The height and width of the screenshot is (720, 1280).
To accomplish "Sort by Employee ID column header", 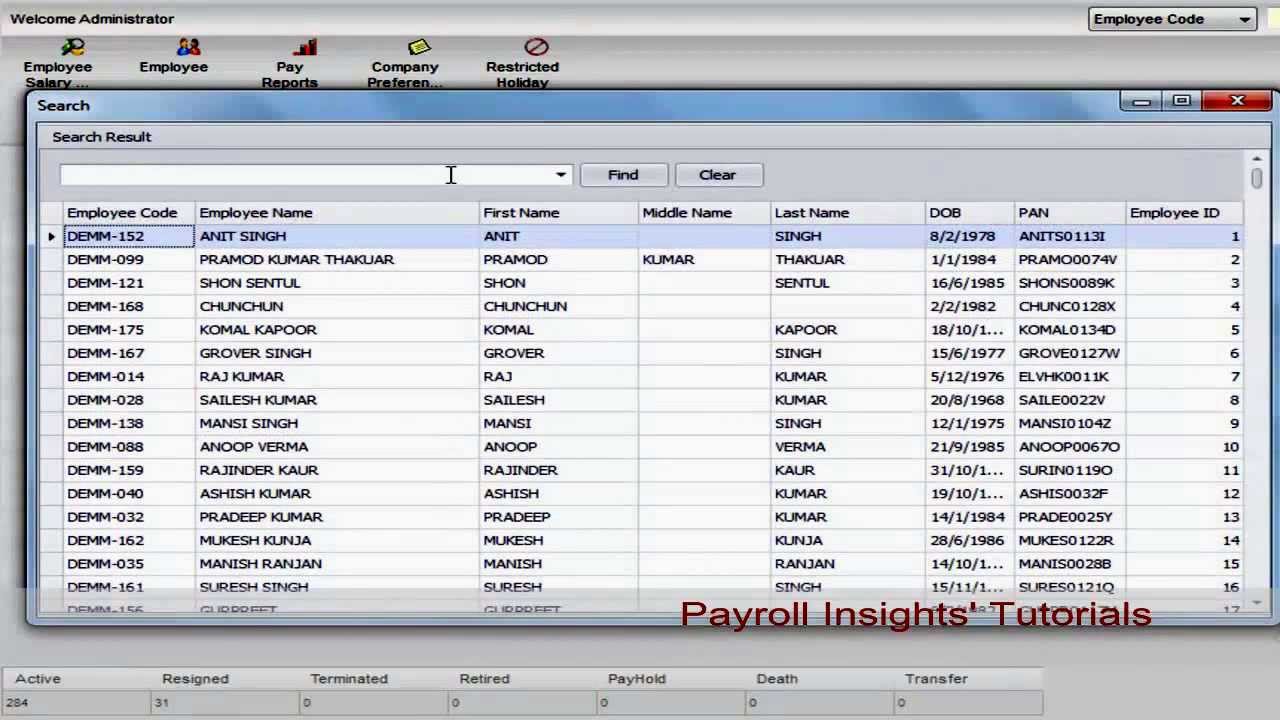I will click(1185, 213).
